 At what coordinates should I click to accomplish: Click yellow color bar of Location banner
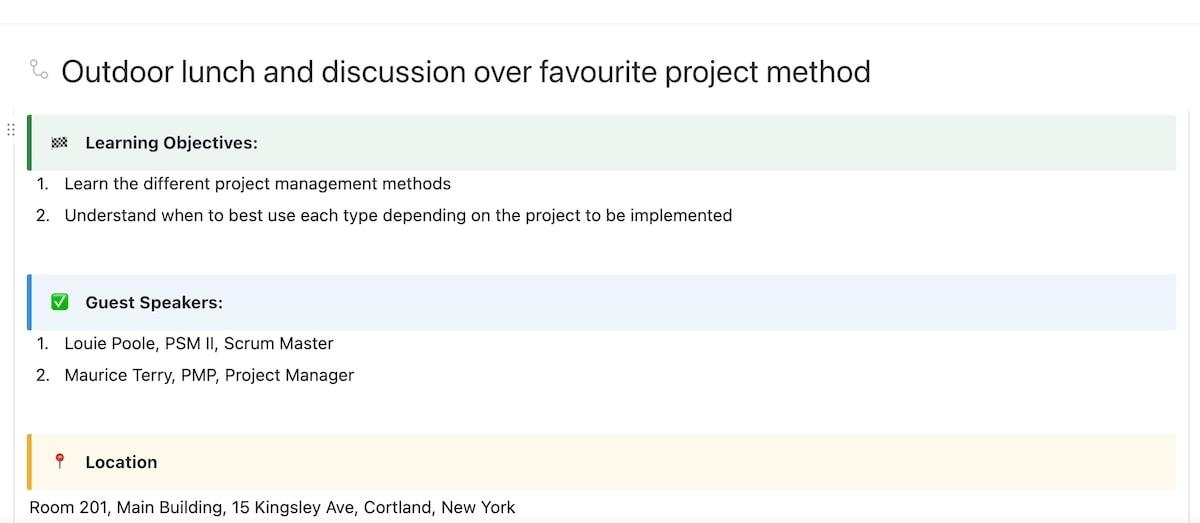pos(29,462)
